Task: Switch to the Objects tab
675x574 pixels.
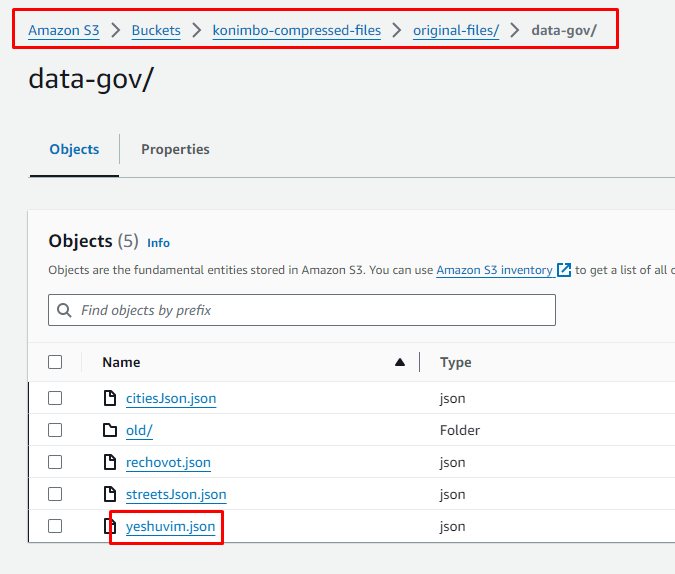Action: click(74, 149)
